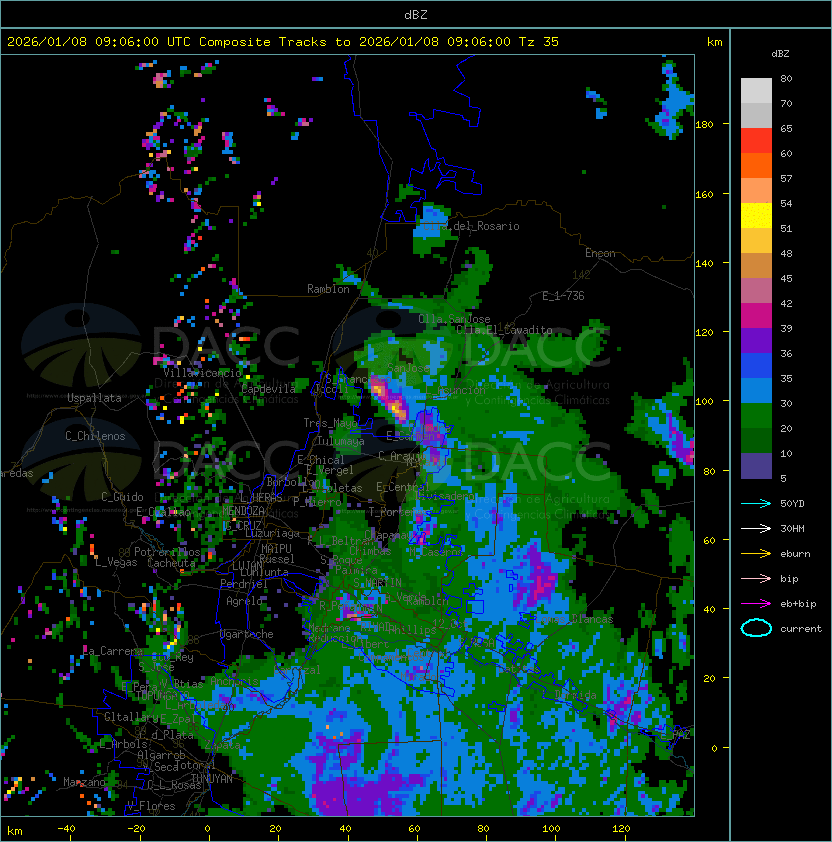Click the 'dBZ' label above the color scale
The image size is (832, 842).
pos(780,54)
